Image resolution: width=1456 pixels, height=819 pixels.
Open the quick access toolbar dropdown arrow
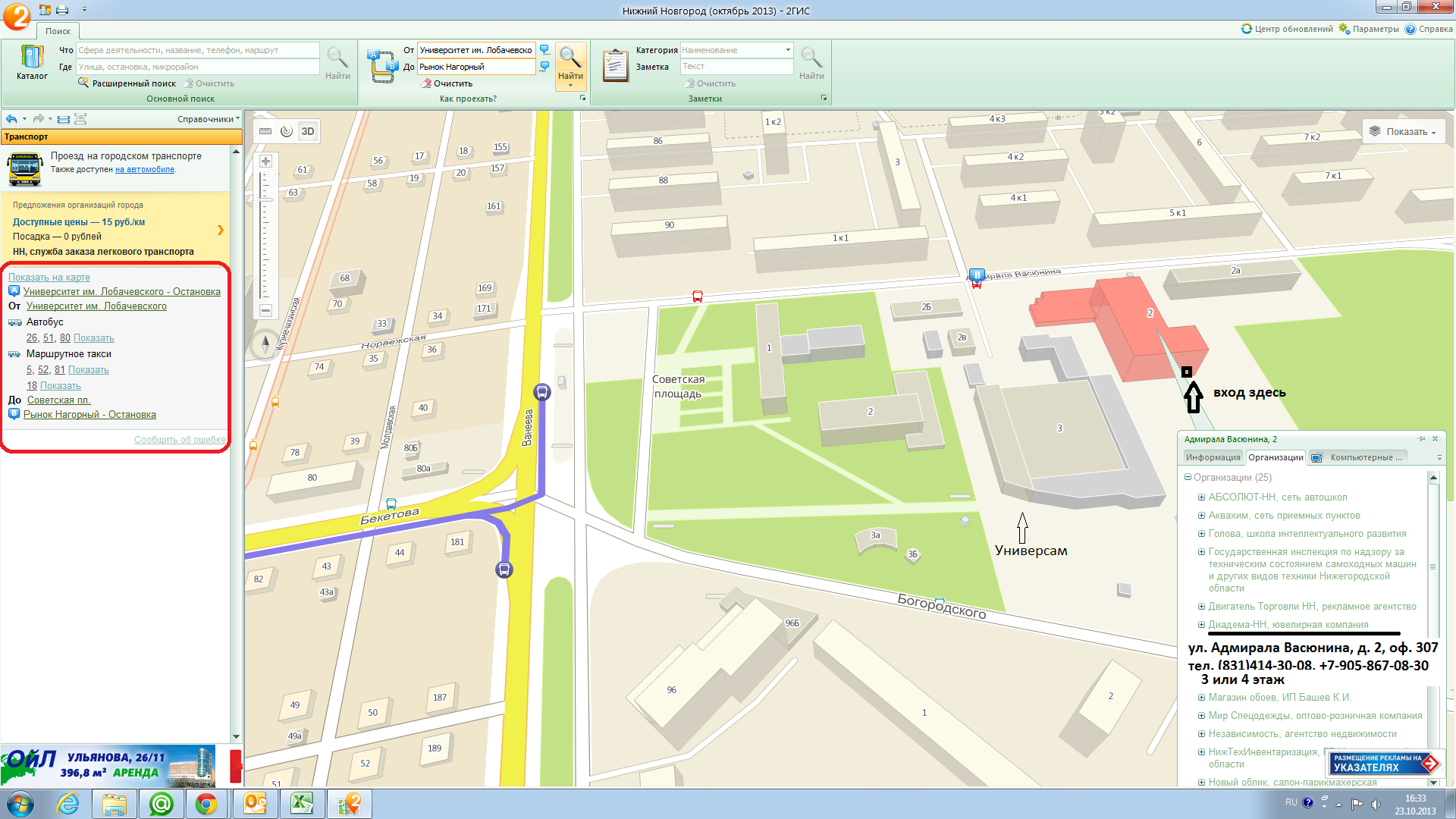[x=84, y=10]
